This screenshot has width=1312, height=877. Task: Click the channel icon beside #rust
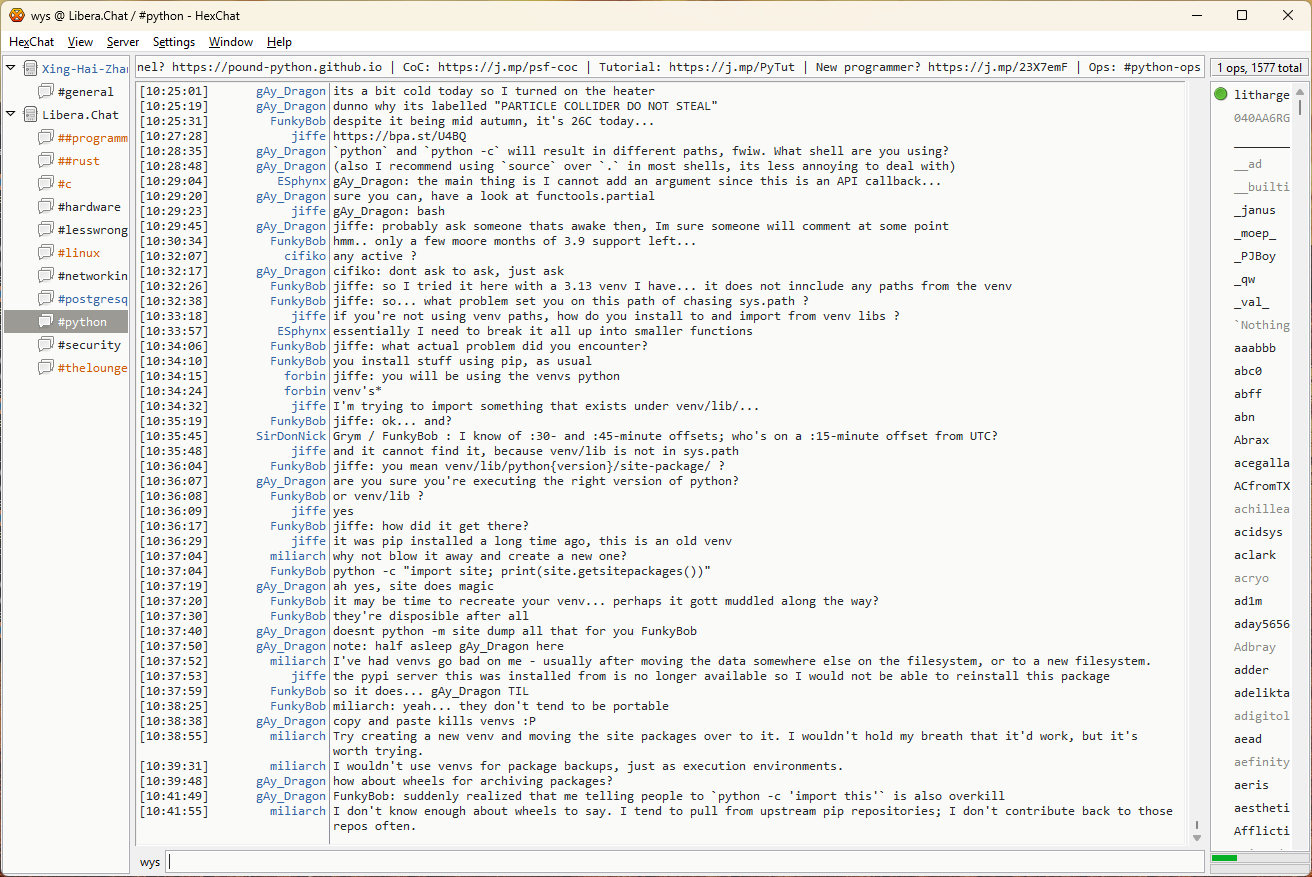coord(46,161)
